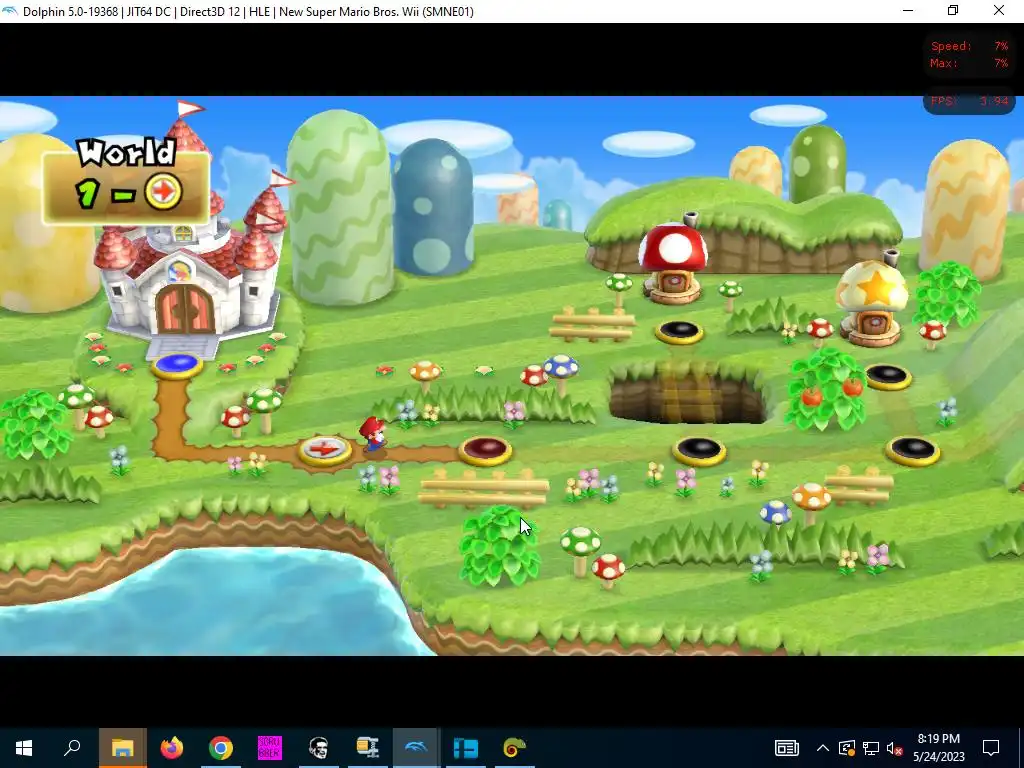
Task: Open File Explorer from the taskbar
Action: tap(122, 748)
